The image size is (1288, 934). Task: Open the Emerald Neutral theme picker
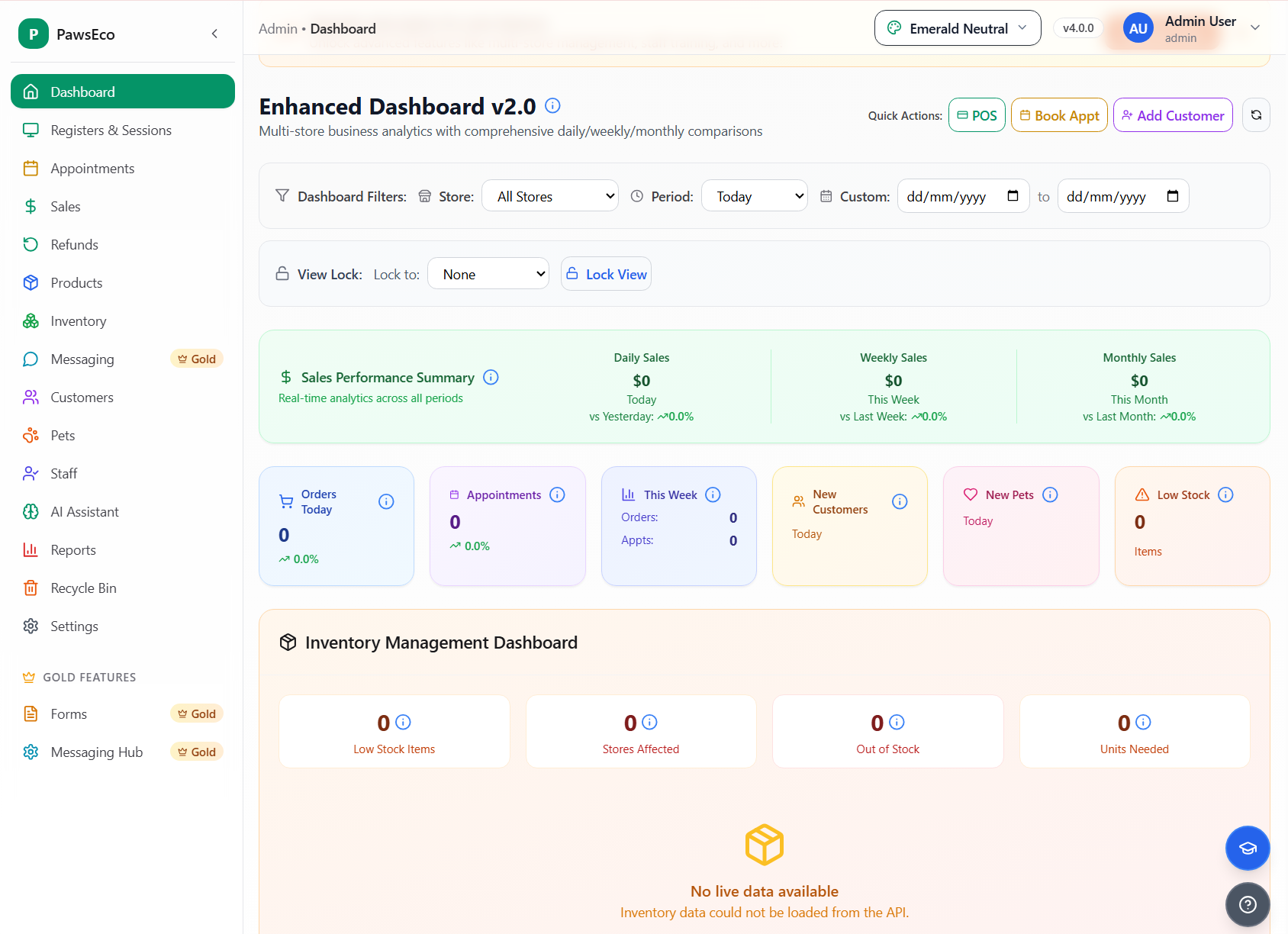(x=957, y=27)
